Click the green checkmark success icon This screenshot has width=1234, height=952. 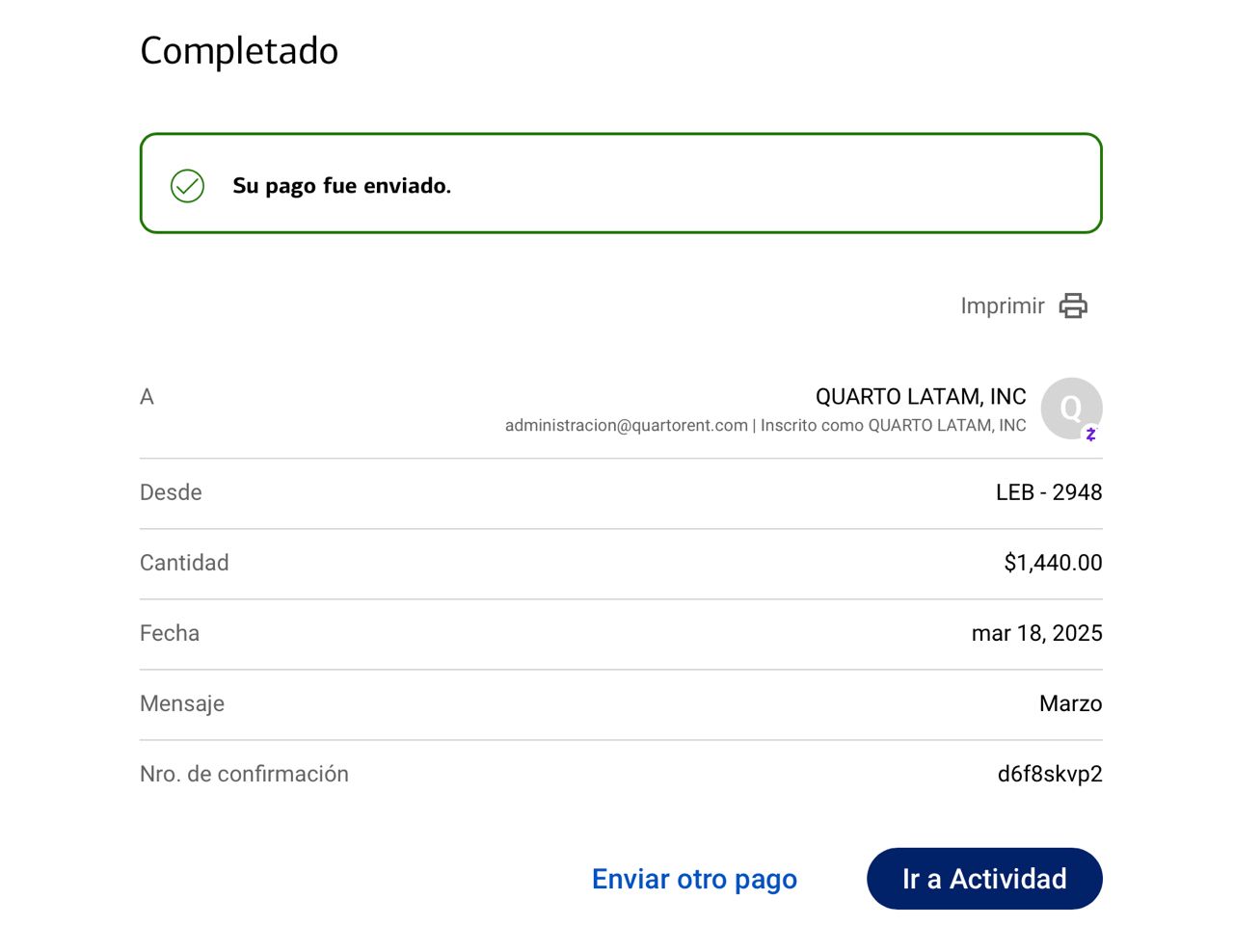(x=187, y=186)
